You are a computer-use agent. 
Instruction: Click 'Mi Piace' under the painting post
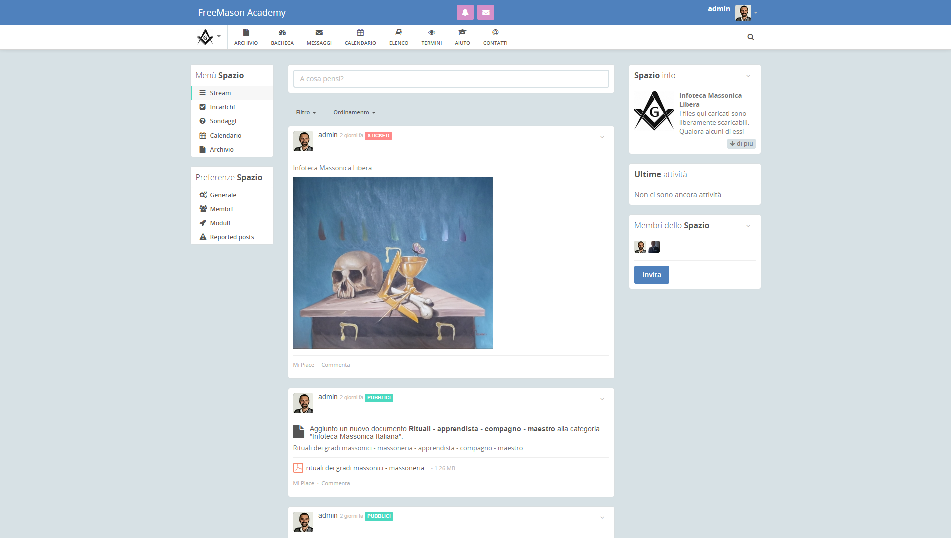tap(303, 365)
